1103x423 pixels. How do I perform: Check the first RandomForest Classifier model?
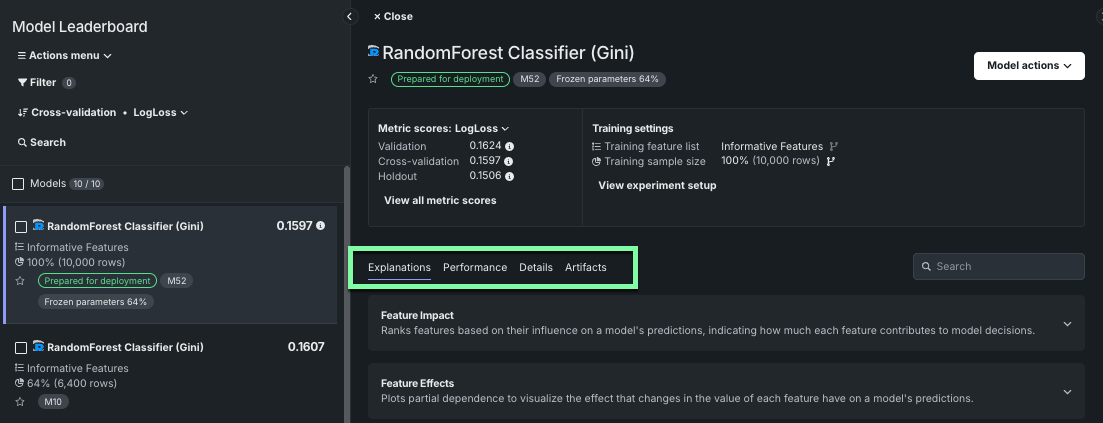click(x=21, y=227)
